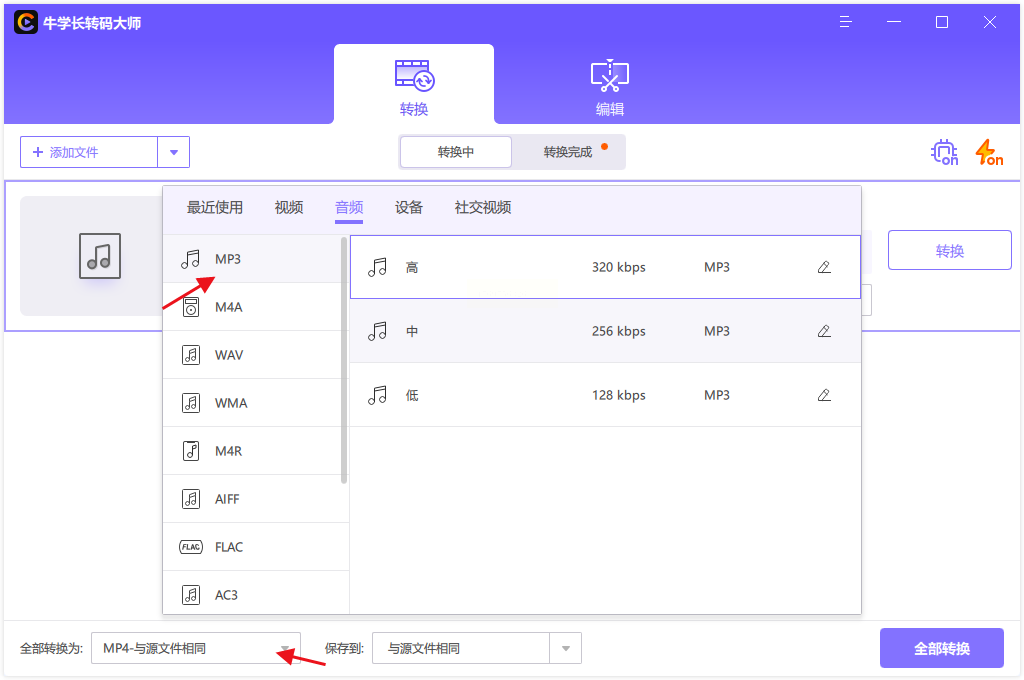This screenshot has width=1024, height=680.
Task: Choose M4A format in the list
Action: [252, 307]
